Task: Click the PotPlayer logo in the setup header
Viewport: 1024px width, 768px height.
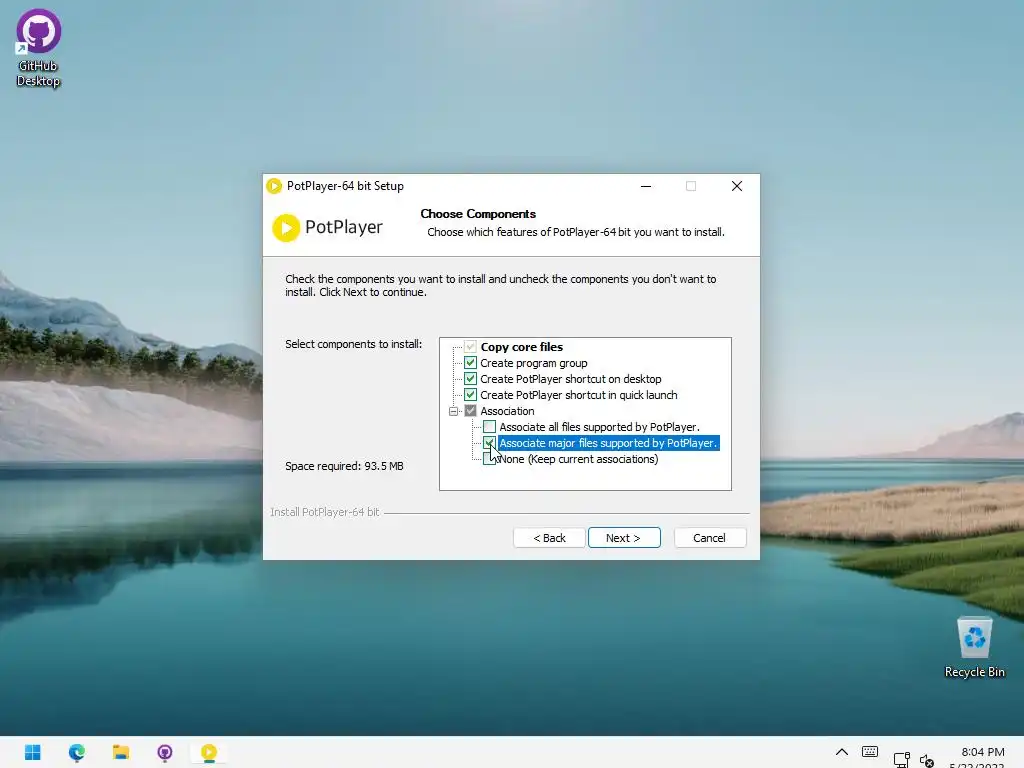Action: 327,227
